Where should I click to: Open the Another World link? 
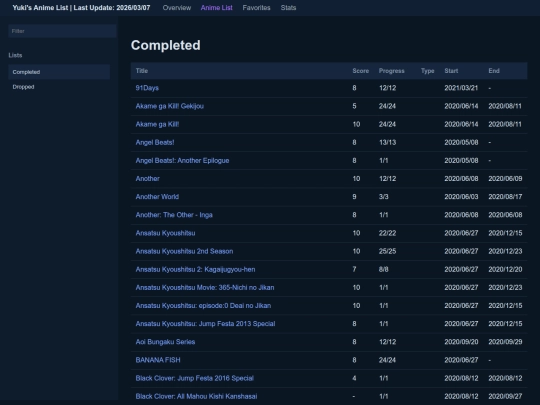[x=157, y=197]
